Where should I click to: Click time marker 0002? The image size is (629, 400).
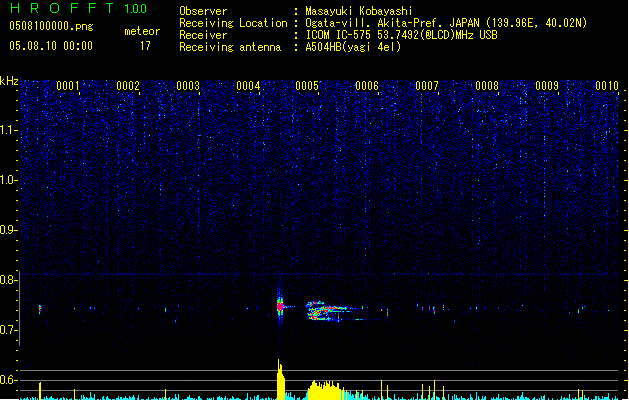128,85
